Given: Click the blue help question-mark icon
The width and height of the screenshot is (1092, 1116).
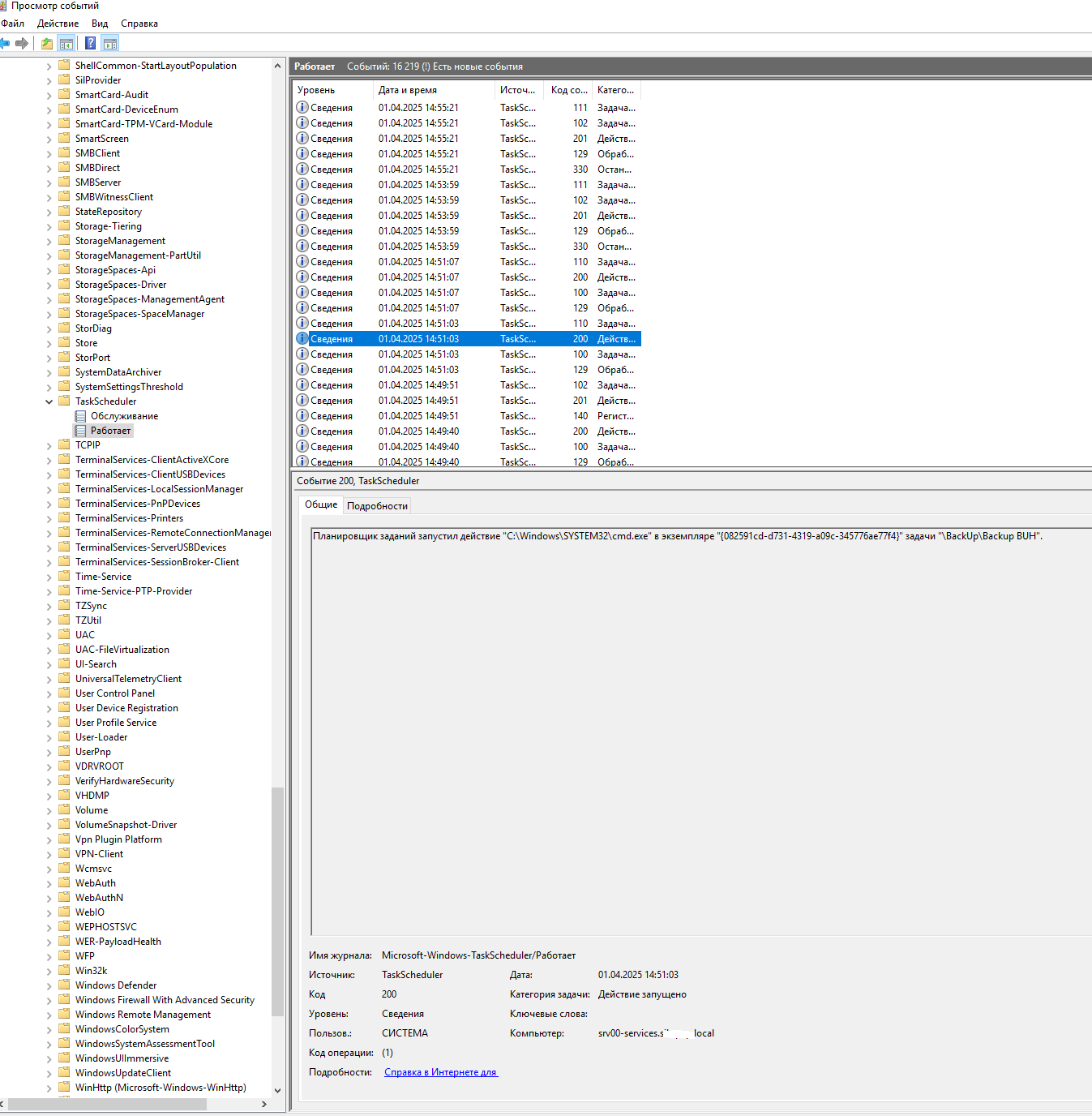Looking at the screenshot, I should click(91, 44).
